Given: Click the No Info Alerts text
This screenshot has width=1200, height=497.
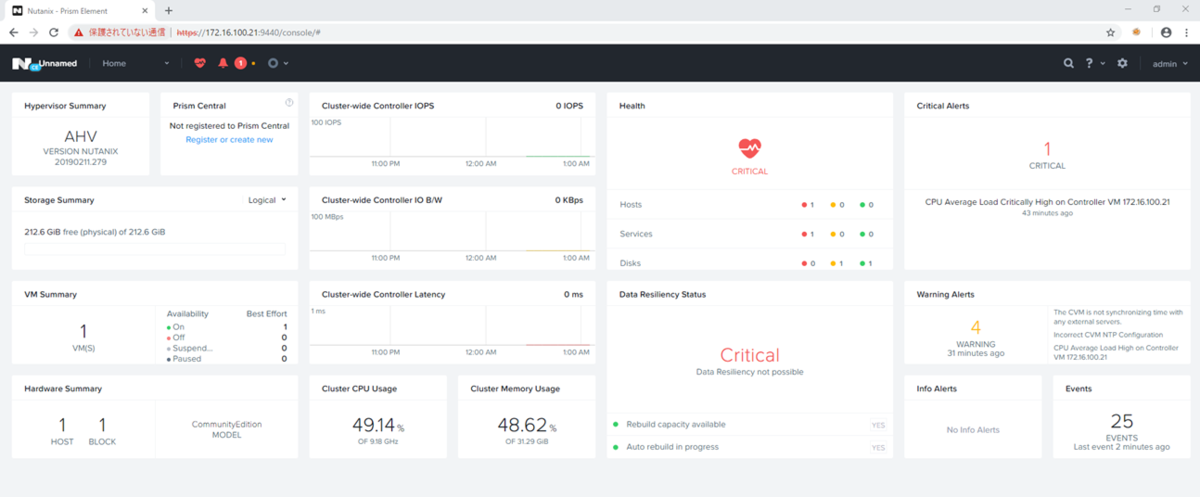Looking at the screenshot, I should pos(972,430).
